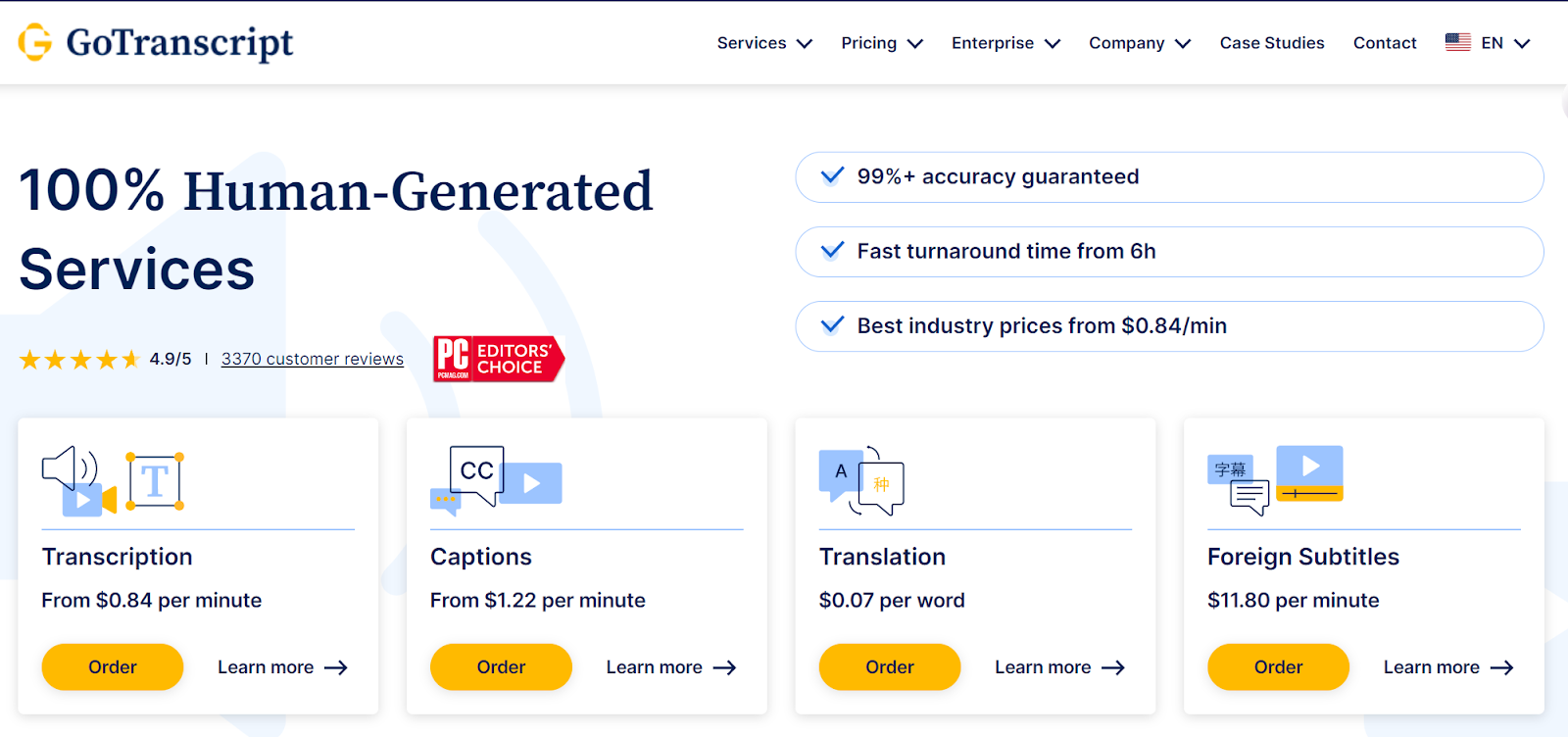Click the PCMag Editors' Choice badge
The image size is (1568, 737).
point(498,359)
